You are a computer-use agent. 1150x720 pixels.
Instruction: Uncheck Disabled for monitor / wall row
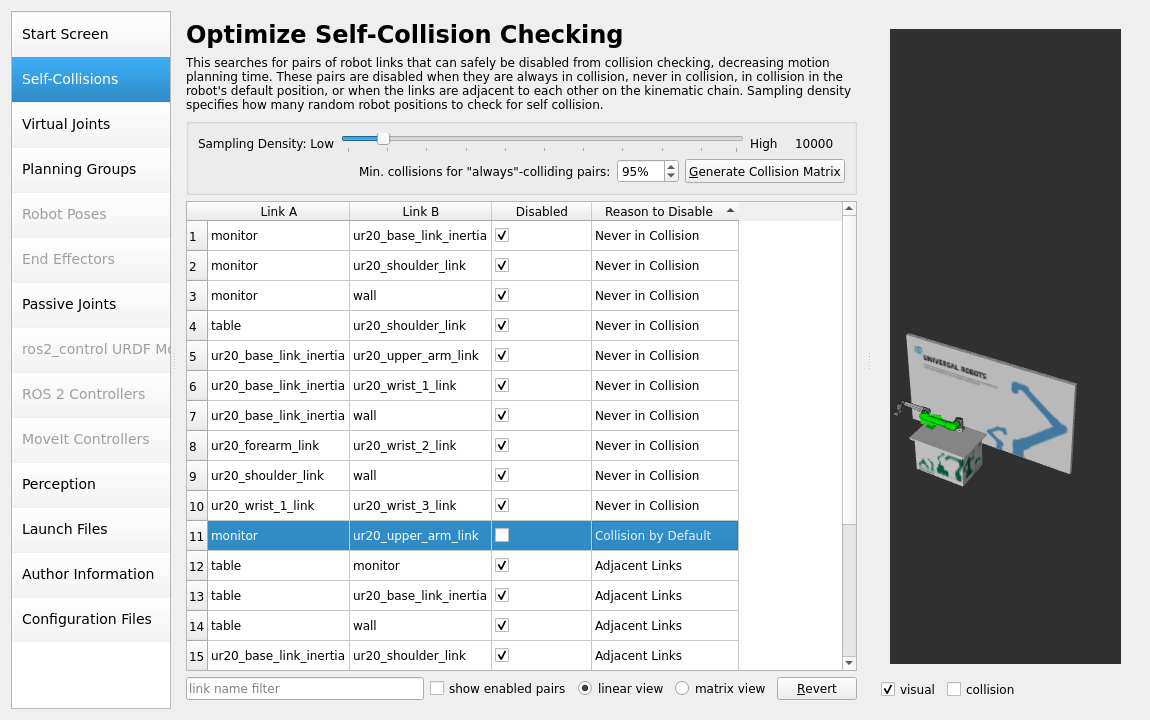(x=502, y=295)
